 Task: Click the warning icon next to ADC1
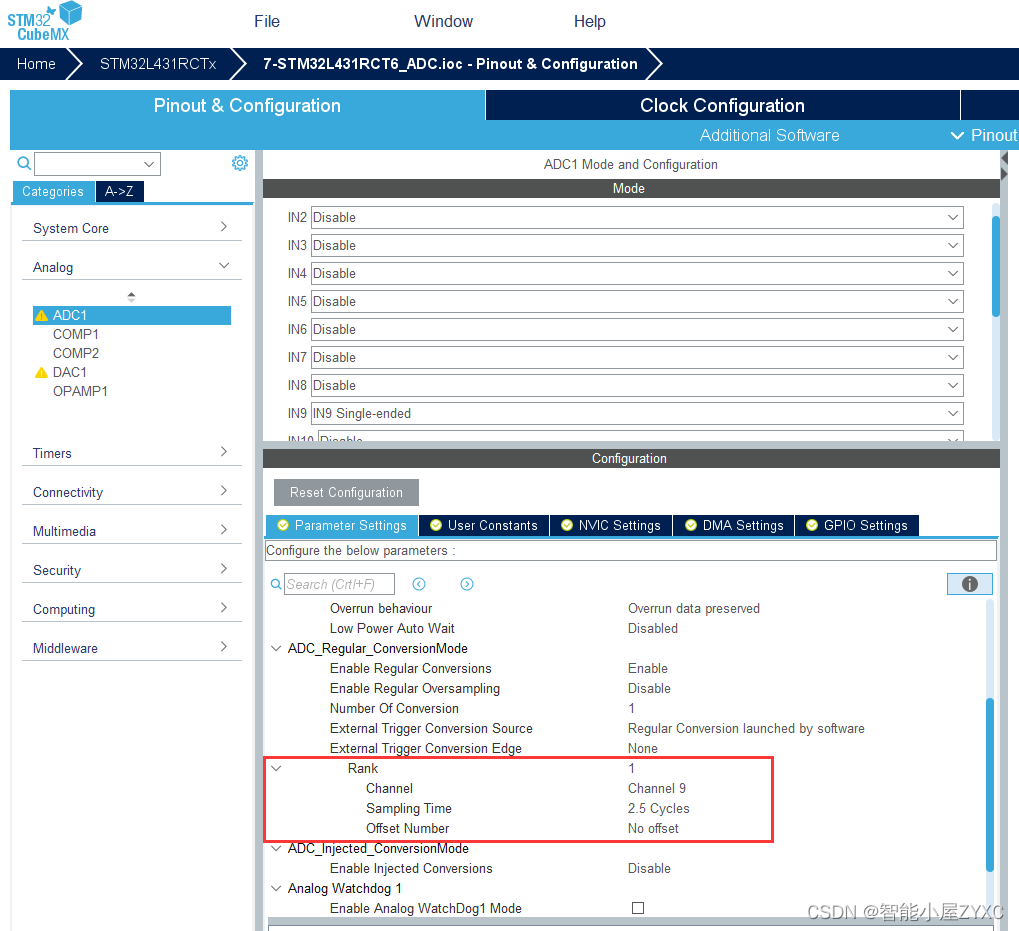pyautogui.click(x=42, y=316)
